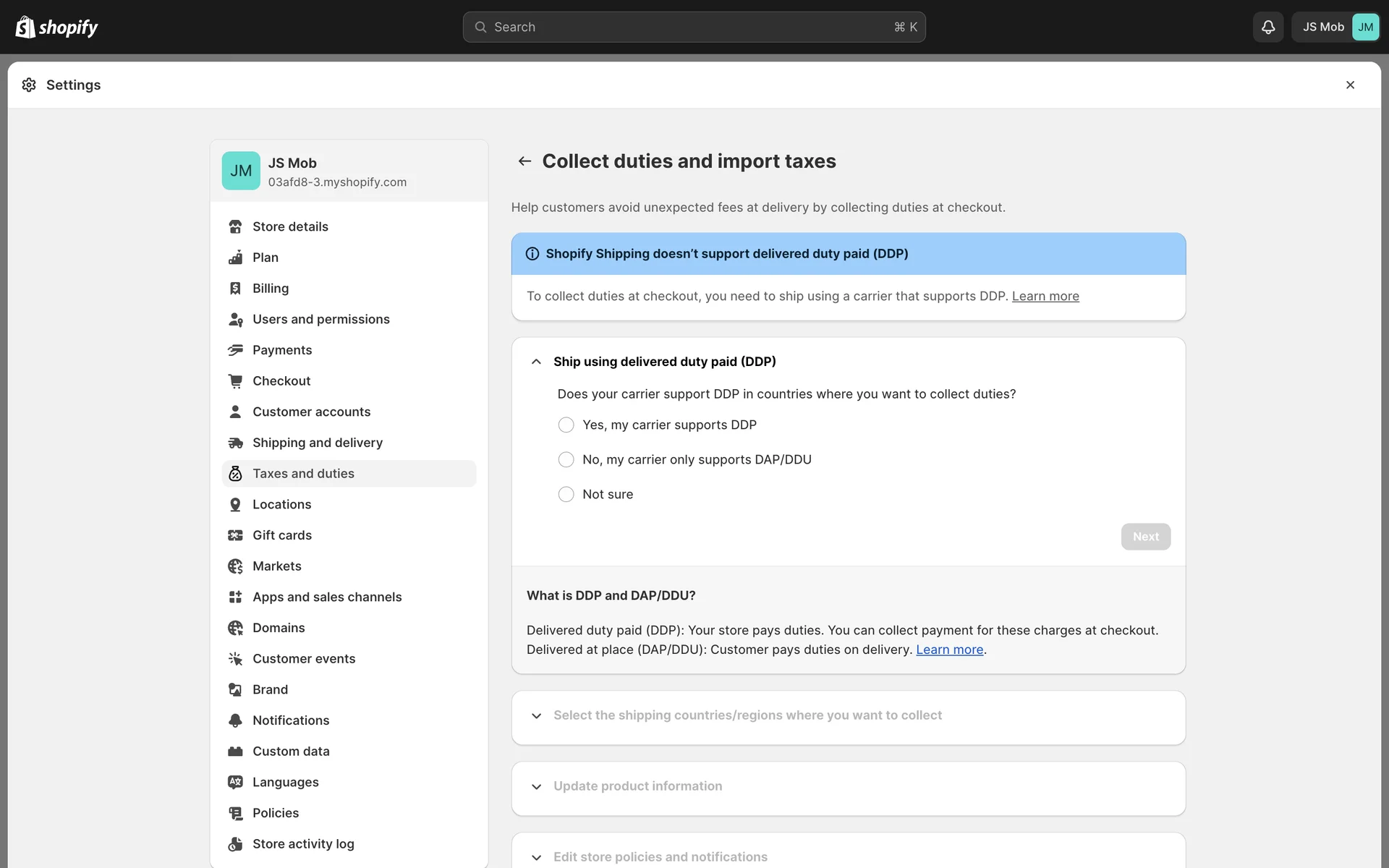The image size is (1389, 868).
Task: Click the Shipping and delivery truck icon
Action: 235,443
